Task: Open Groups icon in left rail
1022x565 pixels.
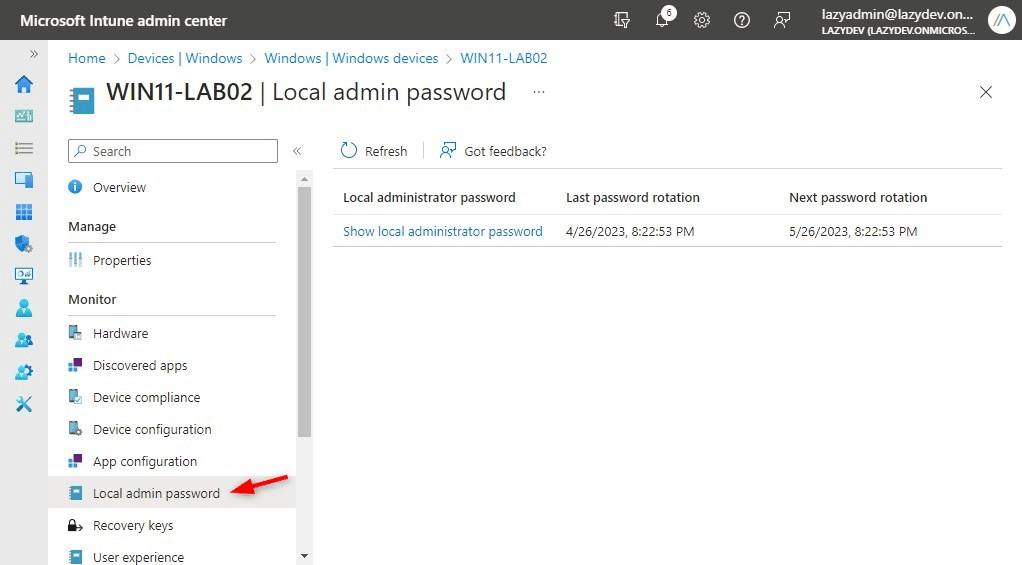Action: point(24,340)
